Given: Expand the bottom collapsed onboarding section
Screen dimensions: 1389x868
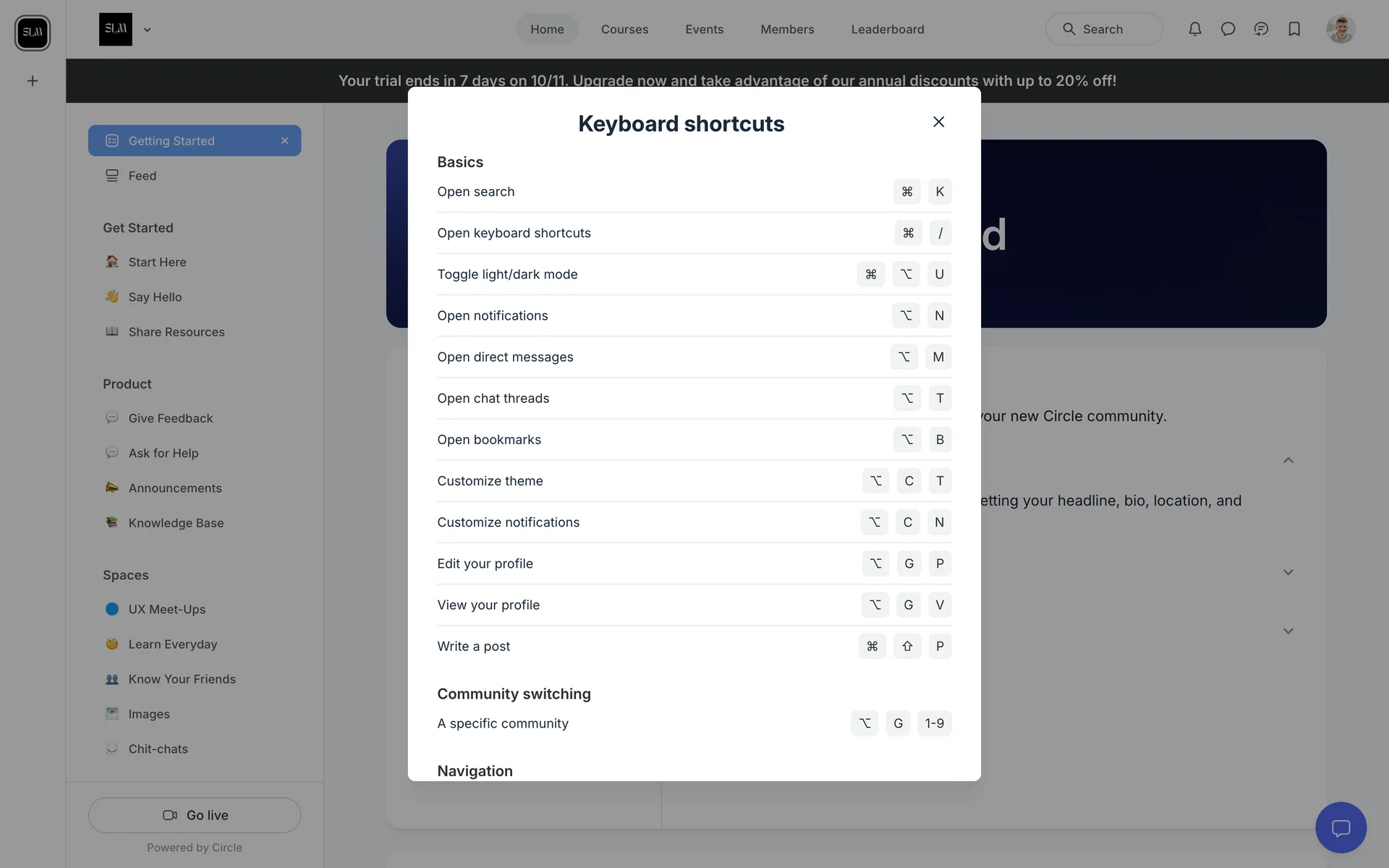Looking at the screenshot, I should click(1288, 631).
